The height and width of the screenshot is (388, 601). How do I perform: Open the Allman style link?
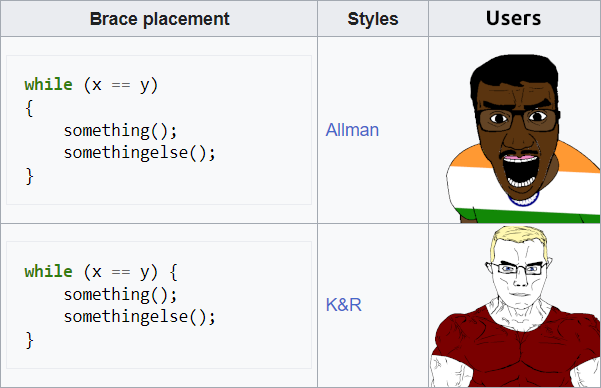[x=352, y=130]
